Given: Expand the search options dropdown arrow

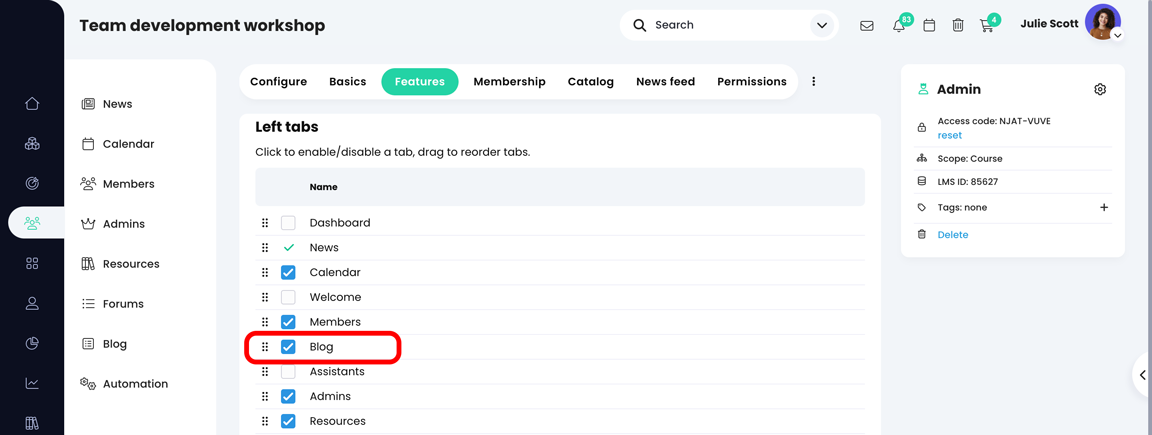Looking at the screenshot, I should 821,26.
